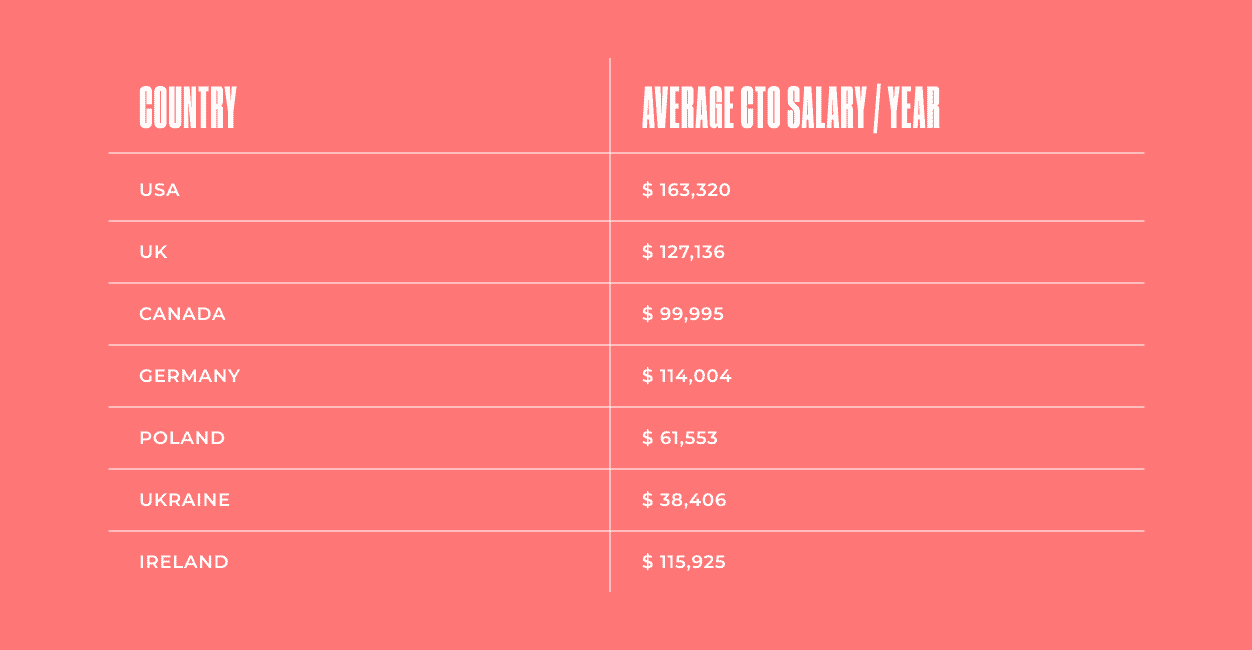
Task: Select the UK country cell
Action: pyautogui.click(x=154, y=252)
